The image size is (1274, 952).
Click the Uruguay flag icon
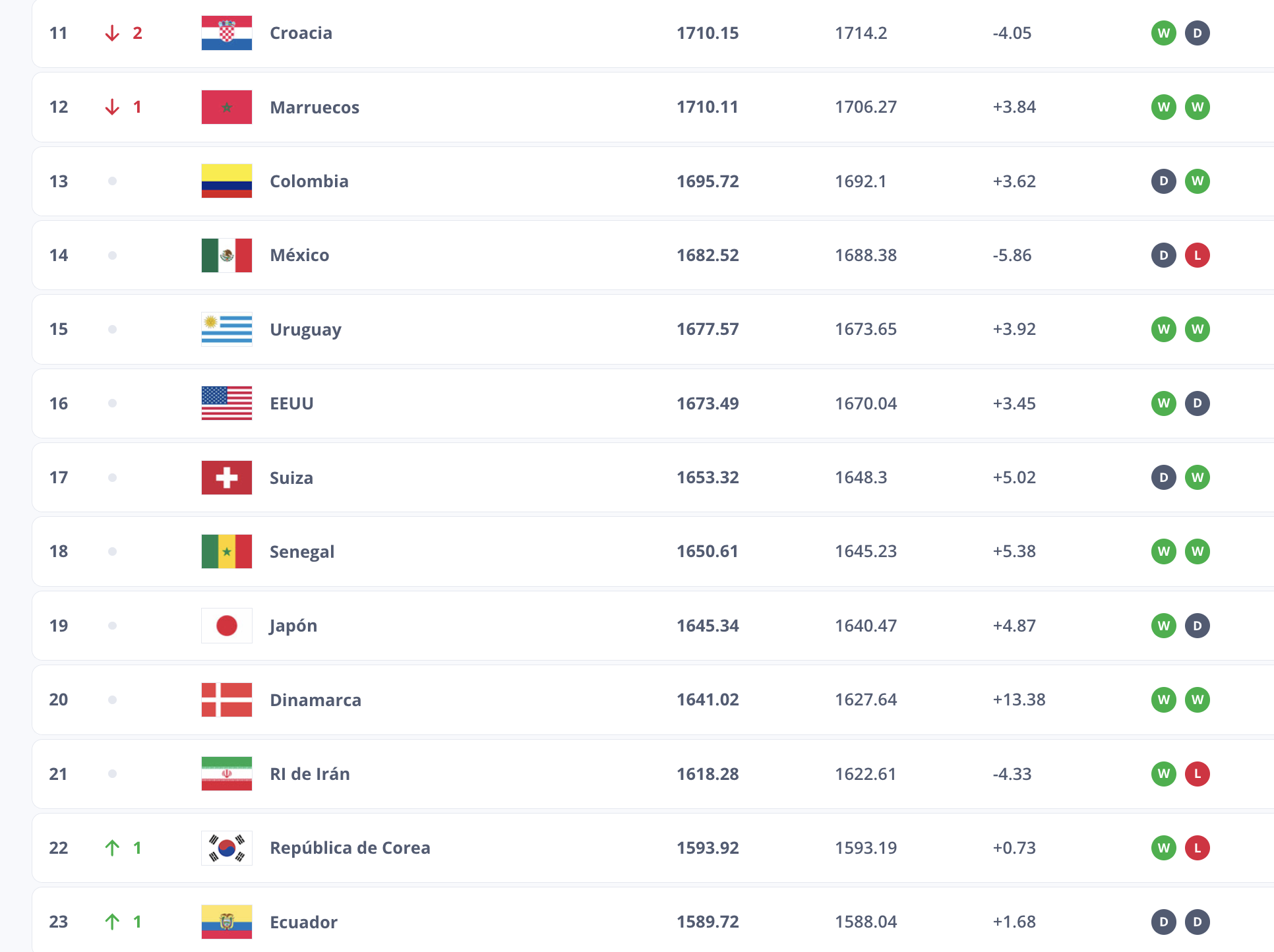coord(226,329)
